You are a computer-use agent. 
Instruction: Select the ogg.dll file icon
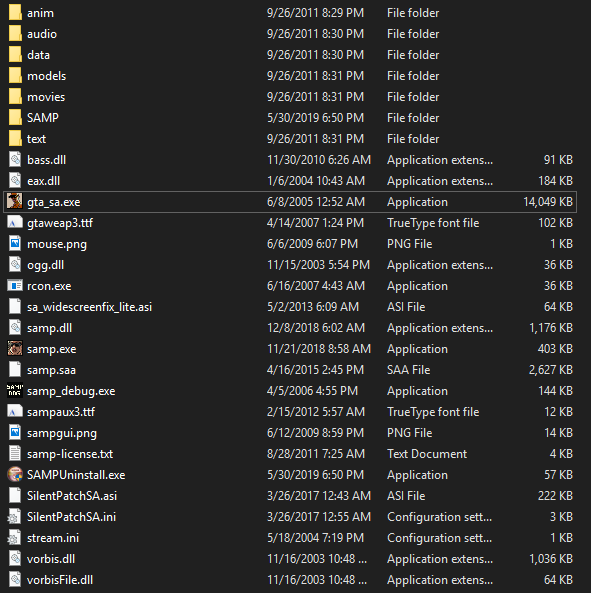pos(15,264)
